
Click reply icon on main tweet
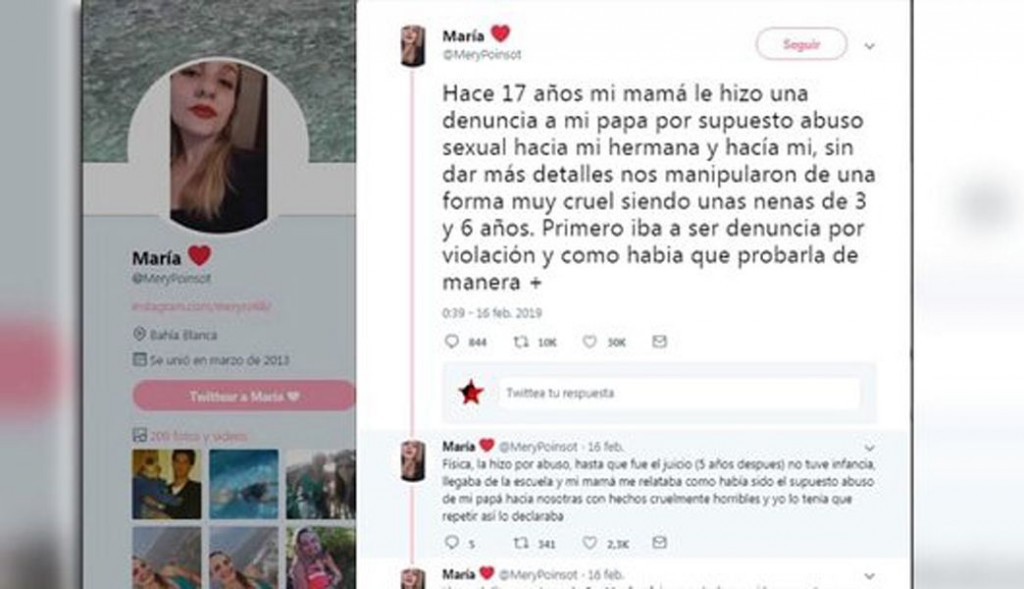click(x=451, y=341)
